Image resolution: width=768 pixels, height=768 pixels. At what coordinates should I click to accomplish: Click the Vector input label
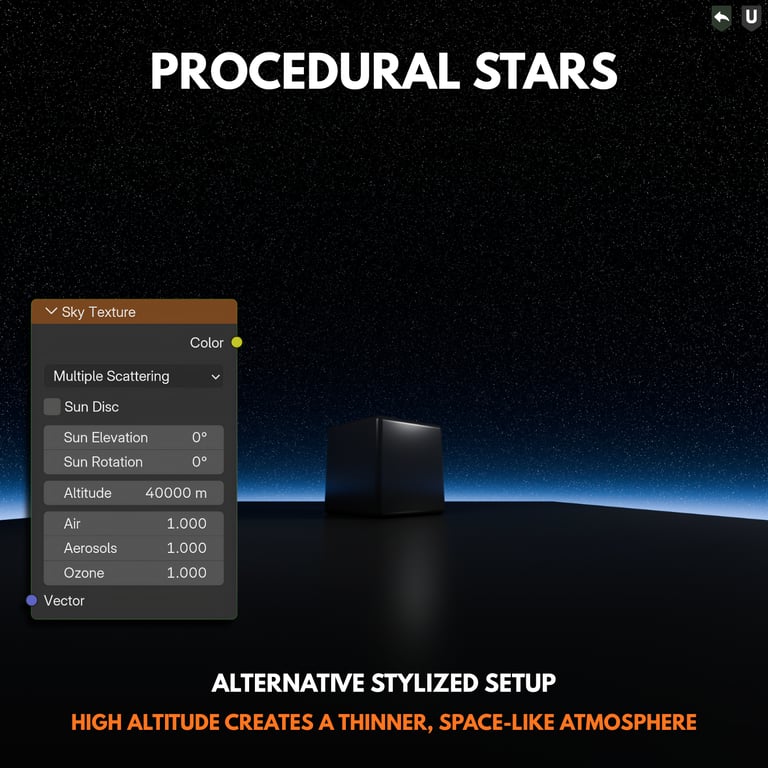[x=64, y=601]
